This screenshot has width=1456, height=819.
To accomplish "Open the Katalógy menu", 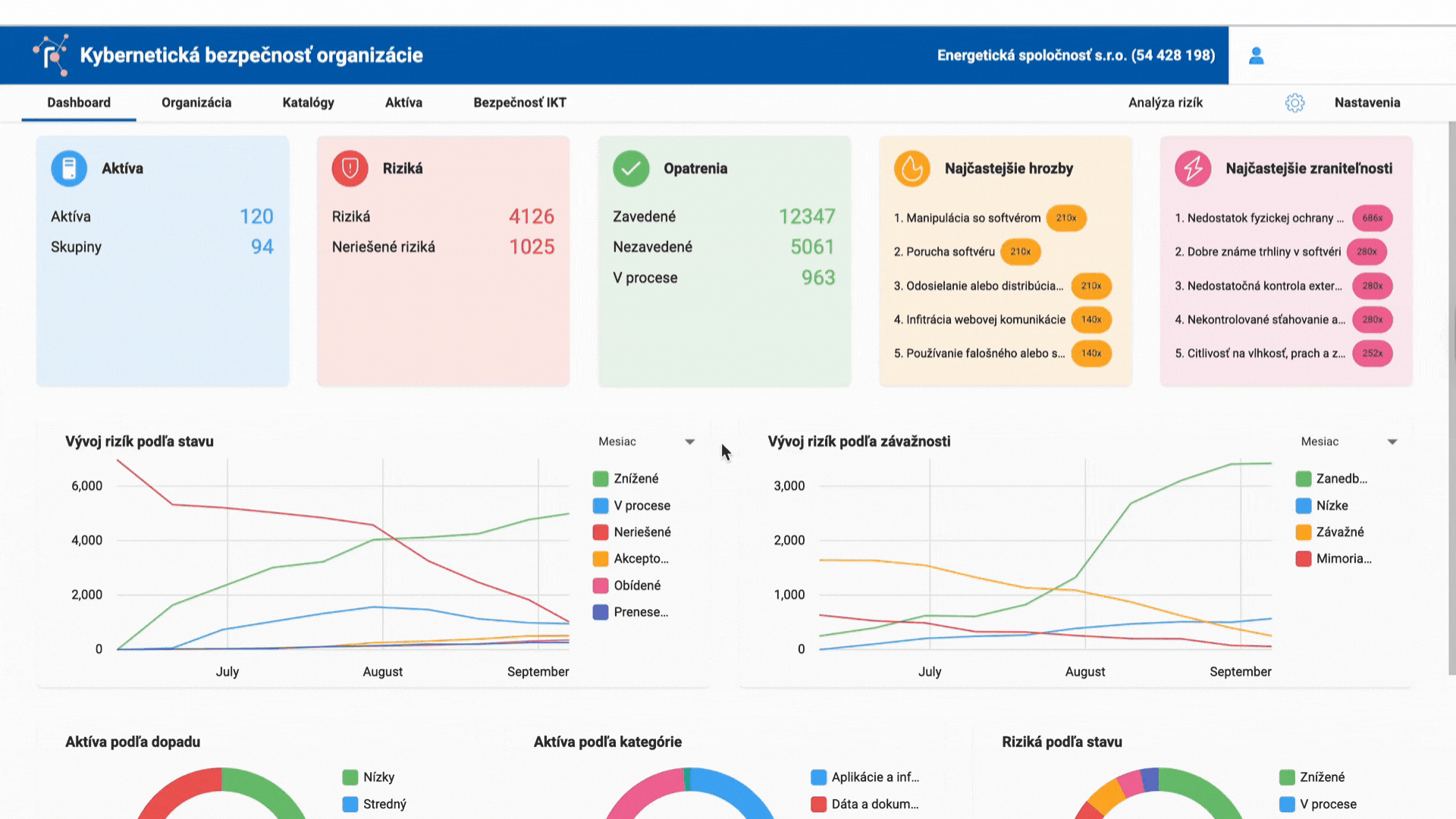I will 308,102.
